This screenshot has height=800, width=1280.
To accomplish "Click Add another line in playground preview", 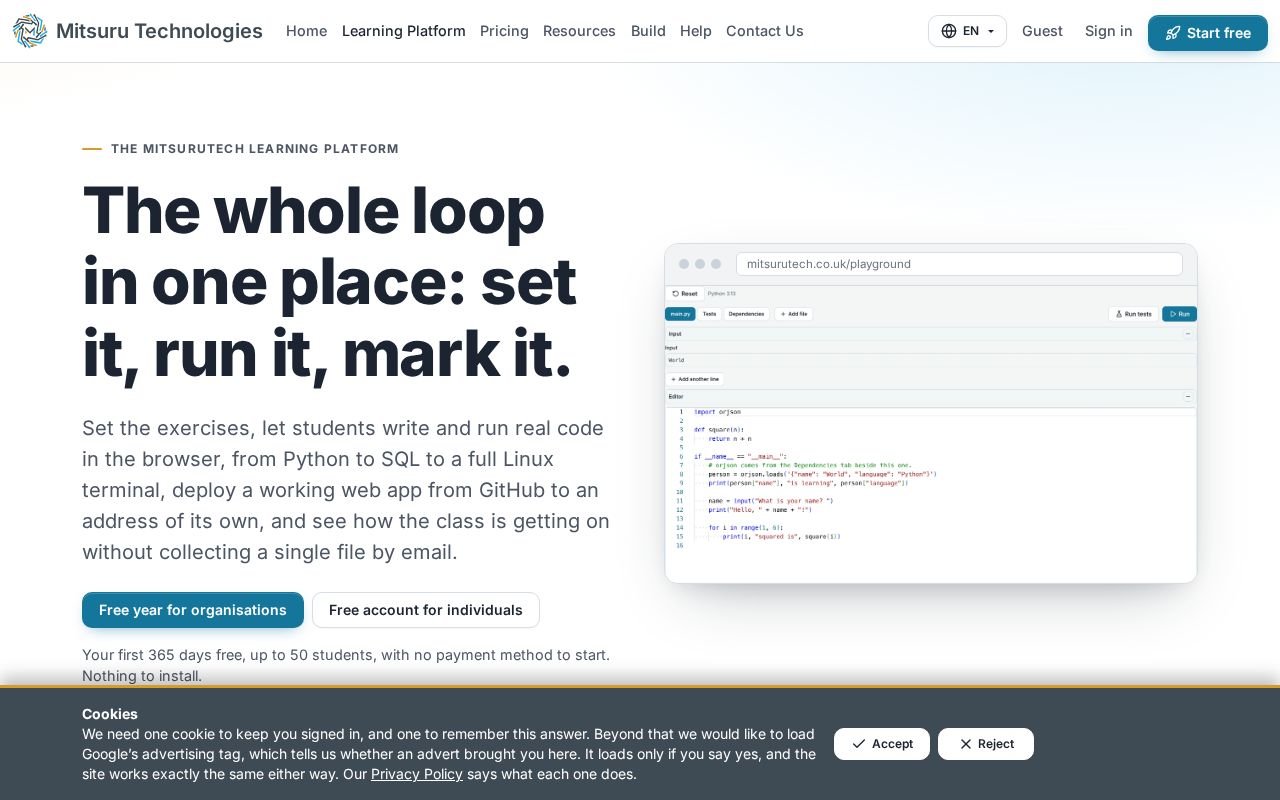I will (x=695, y=380).
